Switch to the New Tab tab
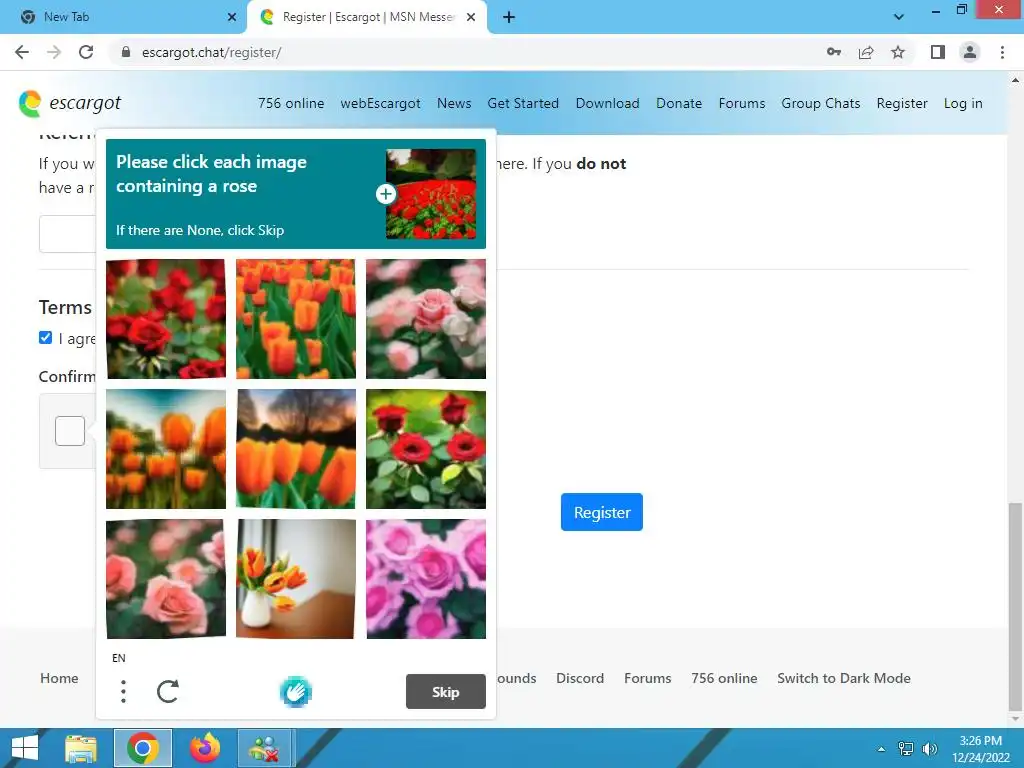This screenshot has width=1024, height=768. tap(124, 17)
